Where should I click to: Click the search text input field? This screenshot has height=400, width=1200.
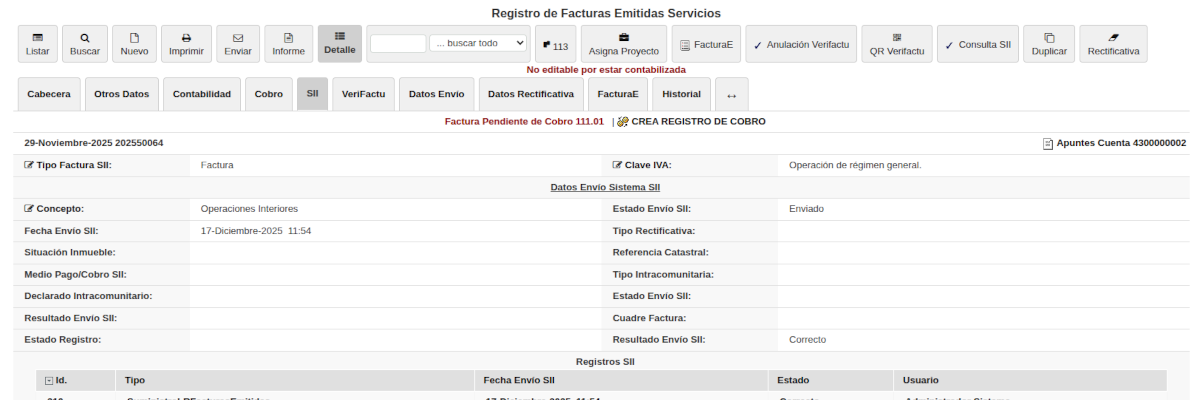[398, 44]
